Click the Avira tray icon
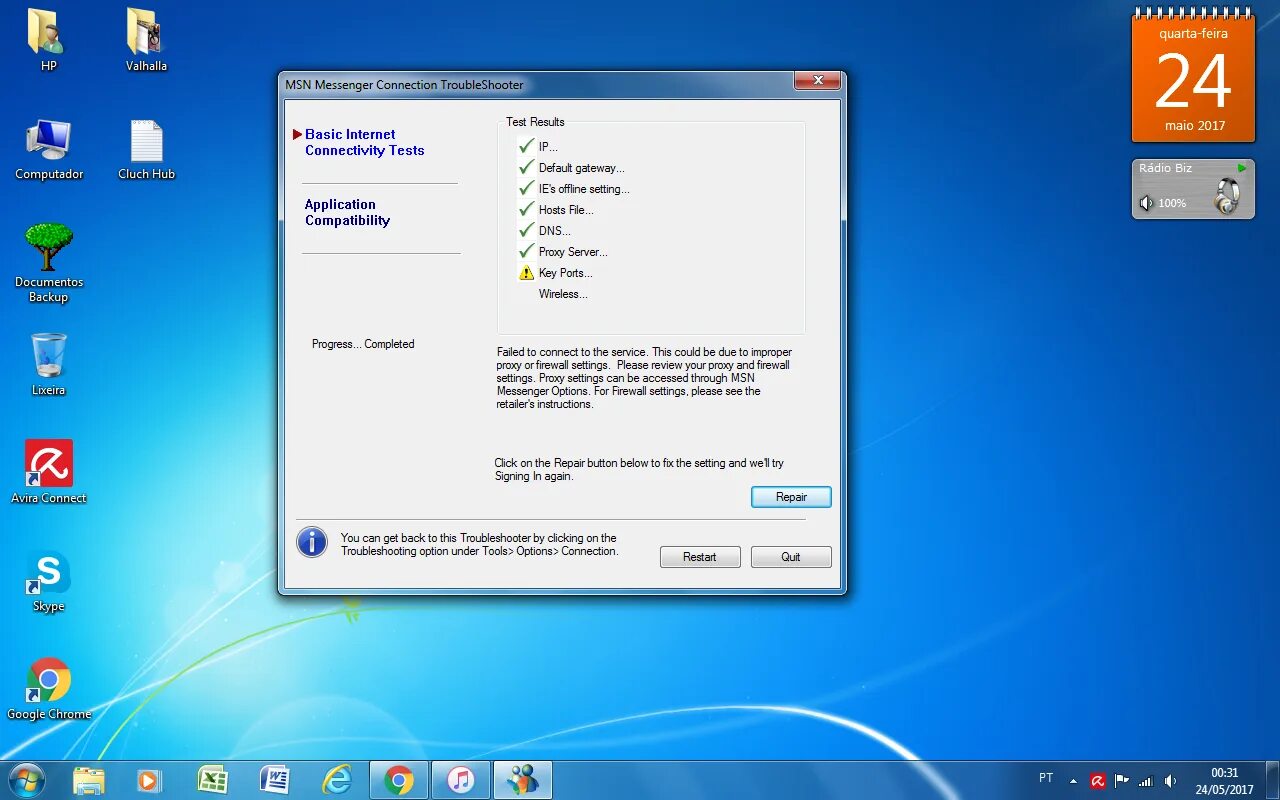Screen dimensions: 1280x800 pos(1098,781)
